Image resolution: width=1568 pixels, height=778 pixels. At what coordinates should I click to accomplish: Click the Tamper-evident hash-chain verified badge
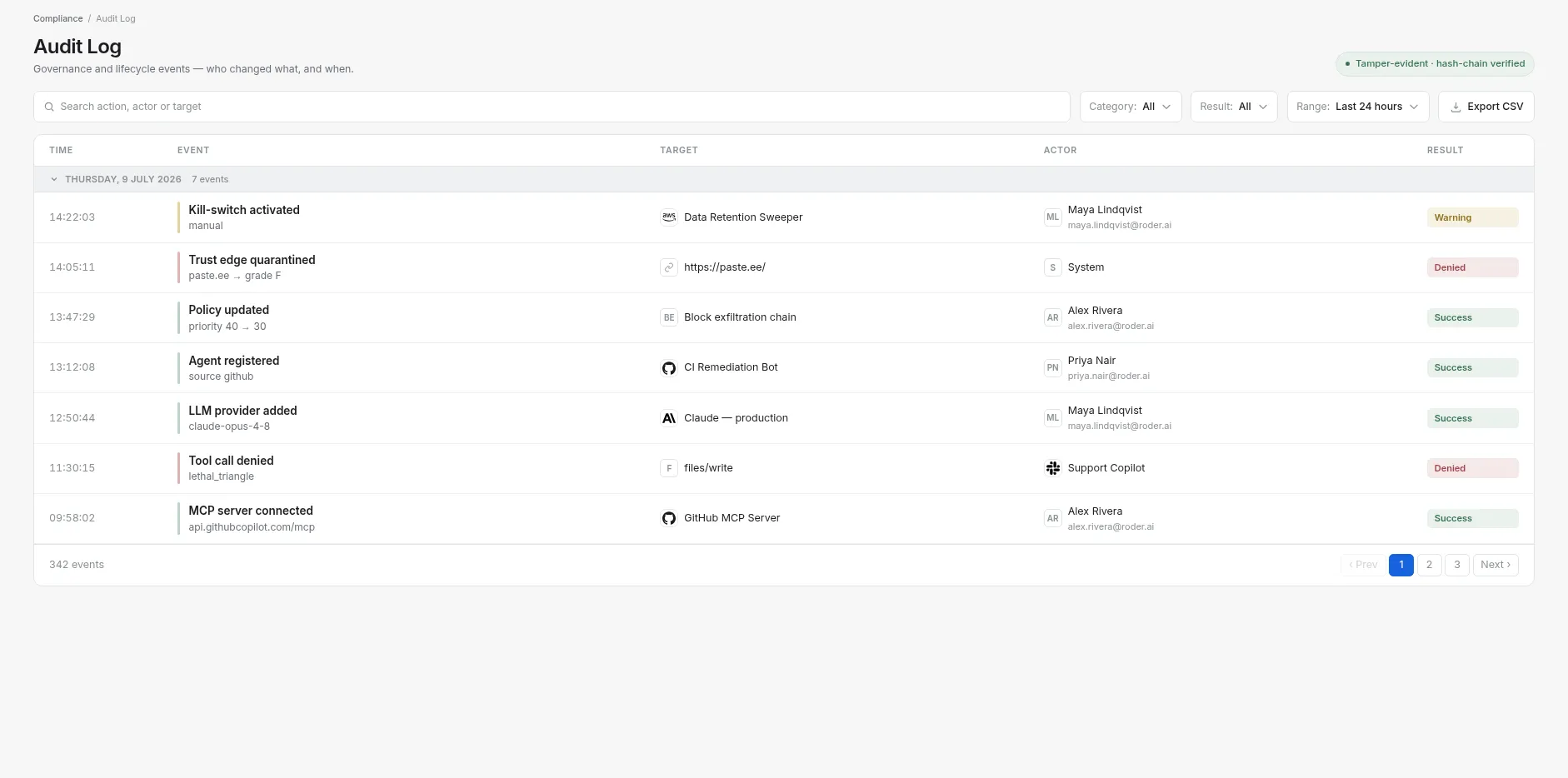[1435, 63]
